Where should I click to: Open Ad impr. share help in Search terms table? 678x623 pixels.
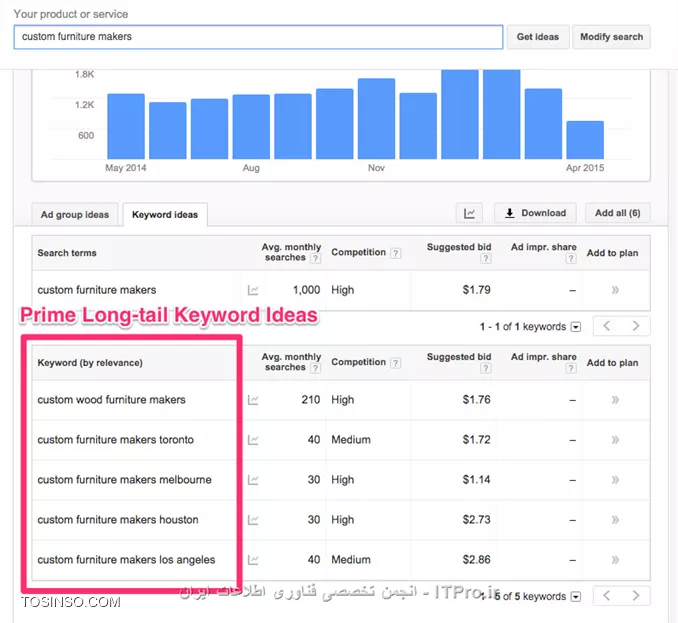click(571, 259)
